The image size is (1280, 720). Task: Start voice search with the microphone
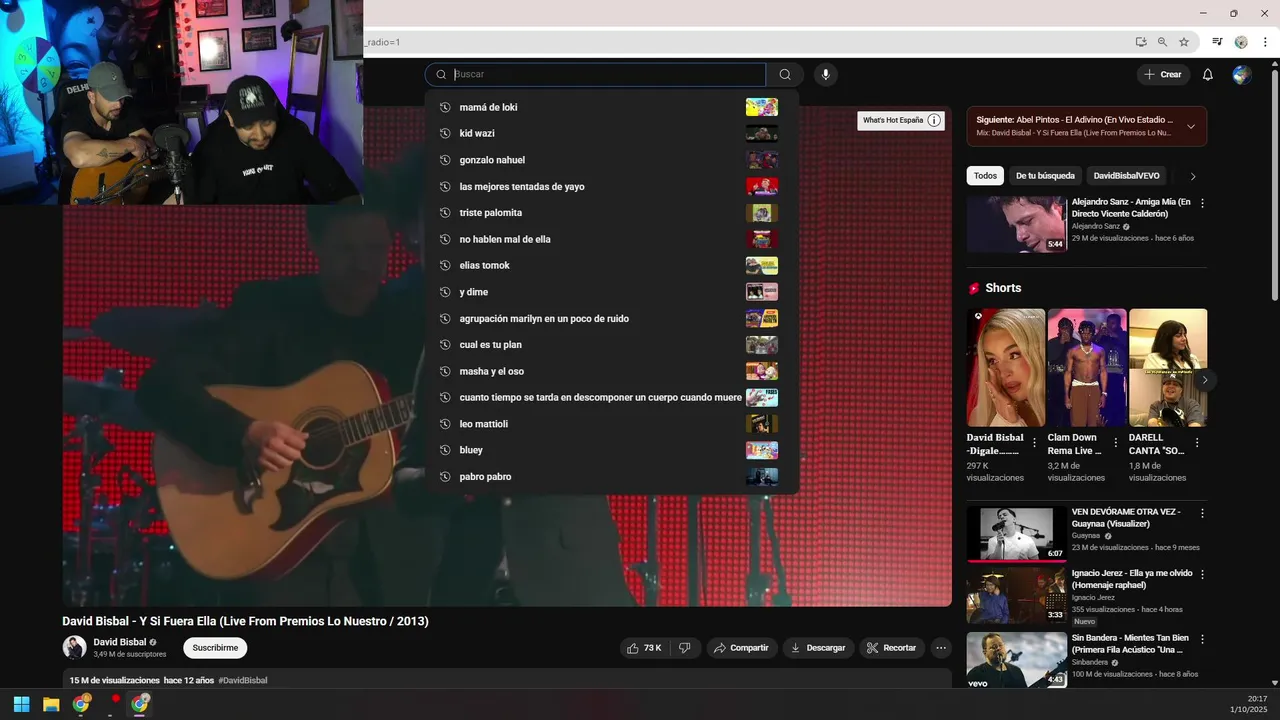click(825, 74)
